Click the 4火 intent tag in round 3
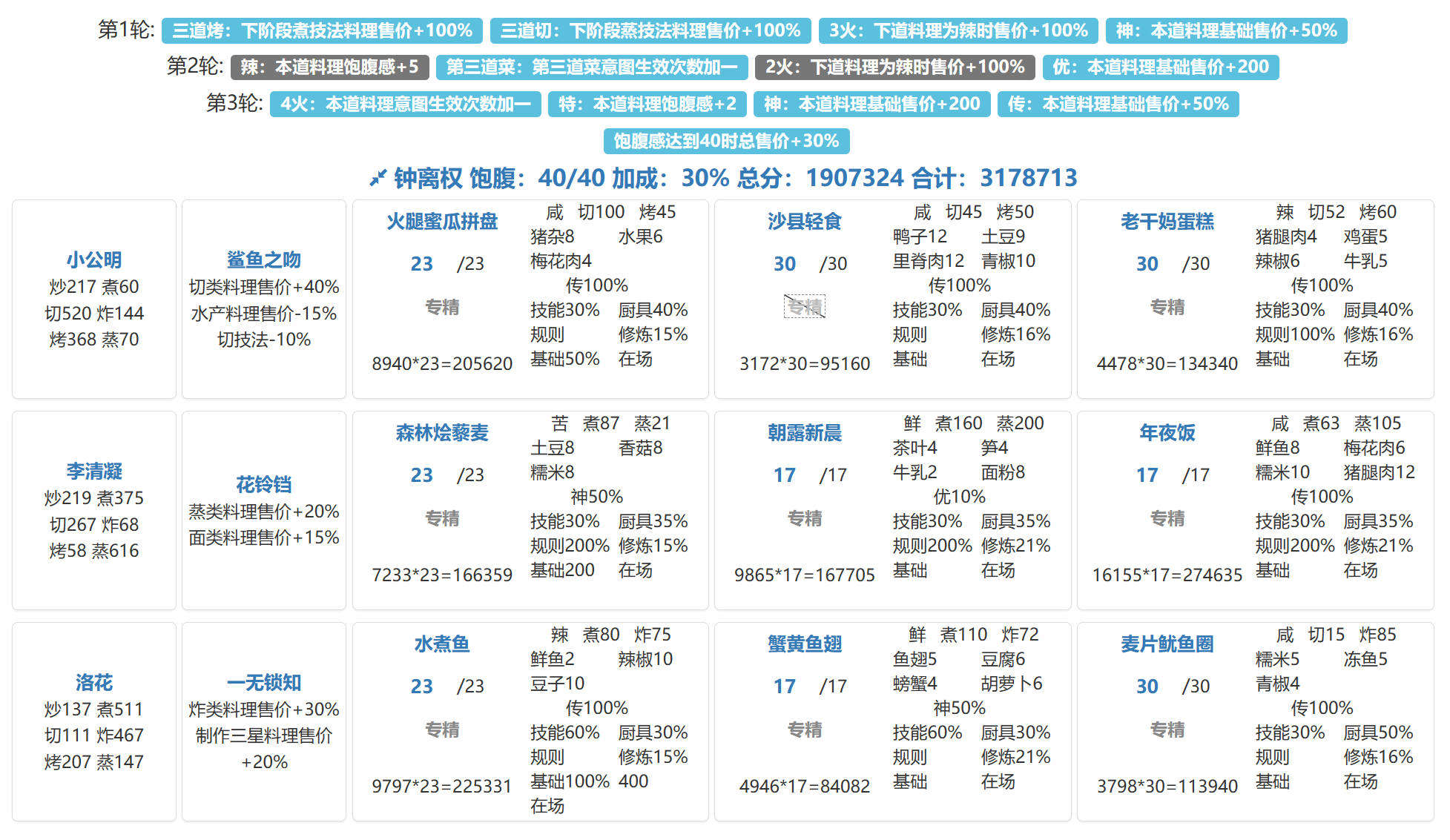Screen dimensions: 1450x840 (405, 104)
